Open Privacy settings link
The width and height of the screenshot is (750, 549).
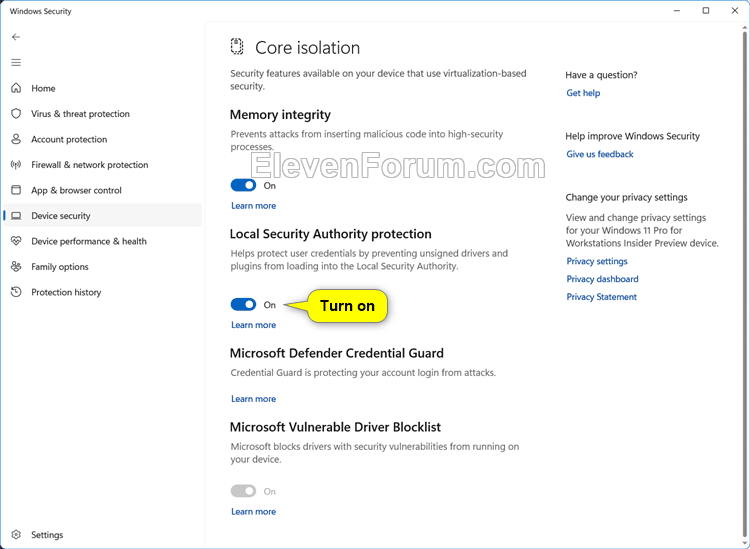coord(597,261)
